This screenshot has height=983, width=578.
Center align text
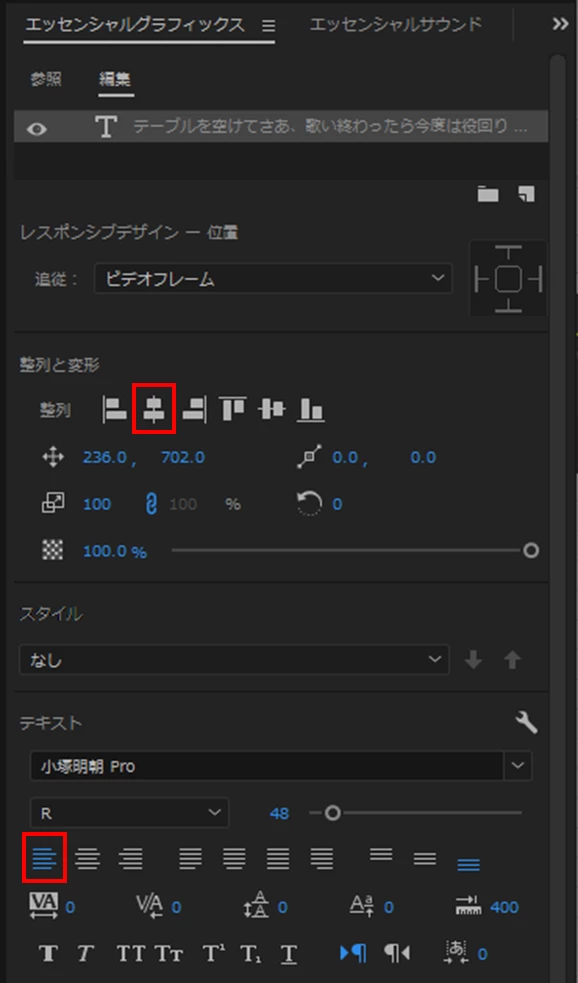point(87,858)
